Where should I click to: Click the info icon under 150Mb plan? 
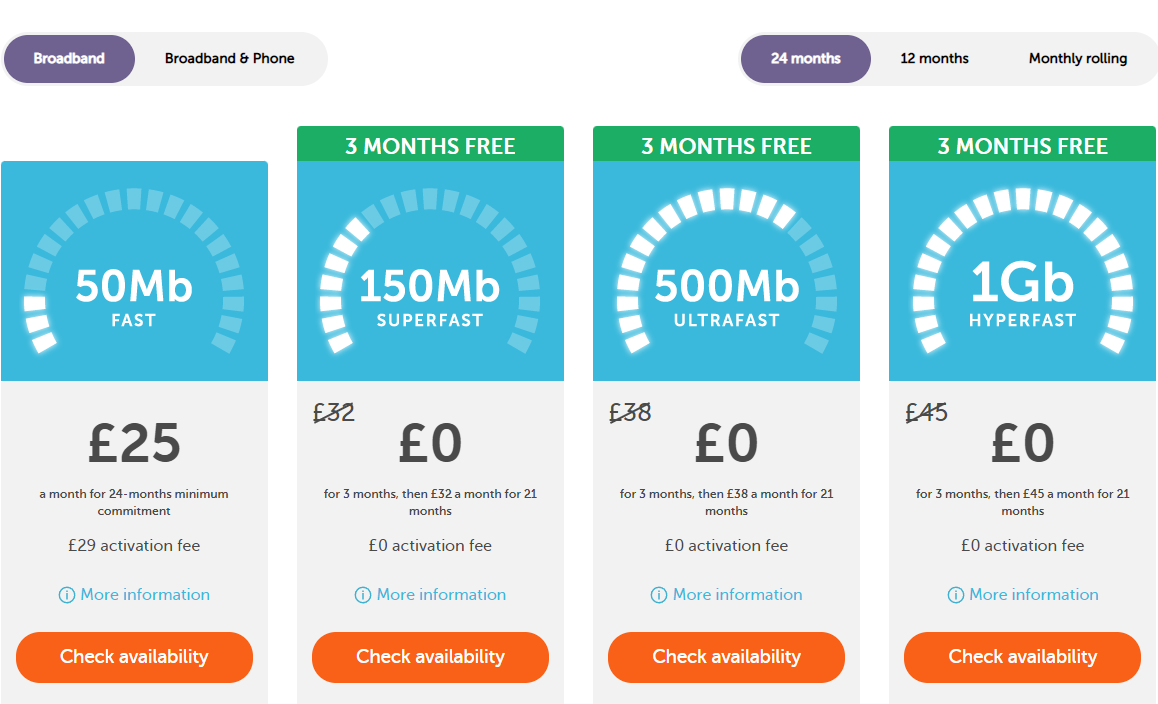tap(363, 595)
